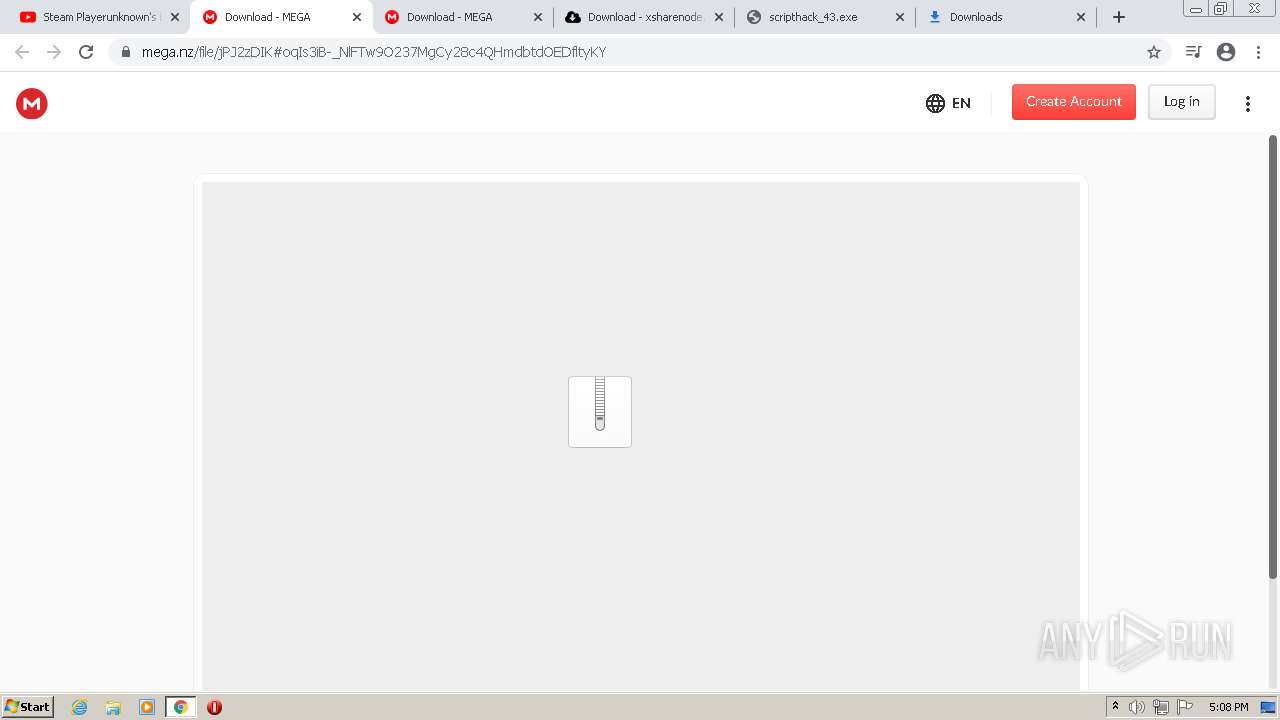Reload the current page

pos(86,52)
